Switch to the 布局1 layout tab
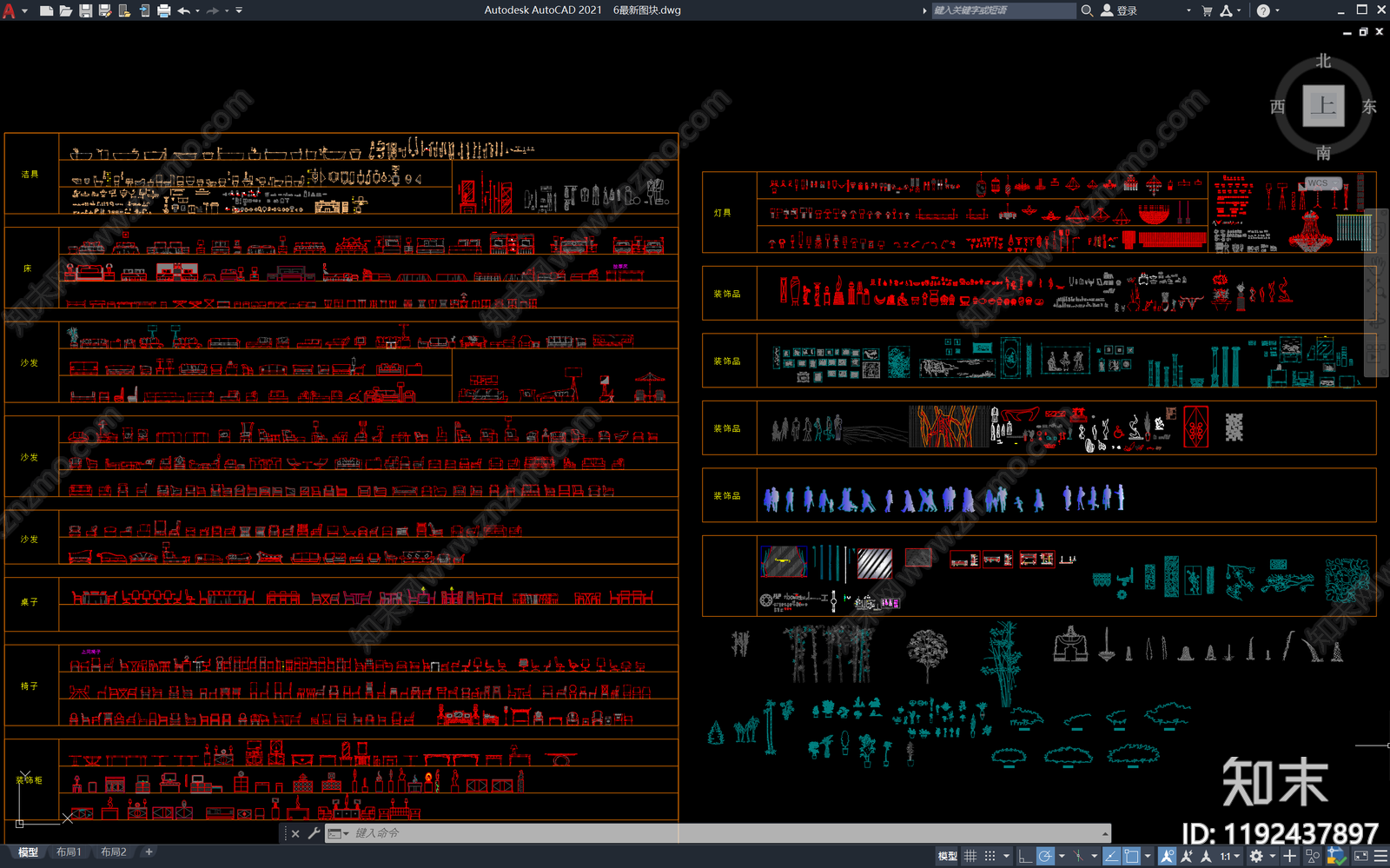 [69, 852]
